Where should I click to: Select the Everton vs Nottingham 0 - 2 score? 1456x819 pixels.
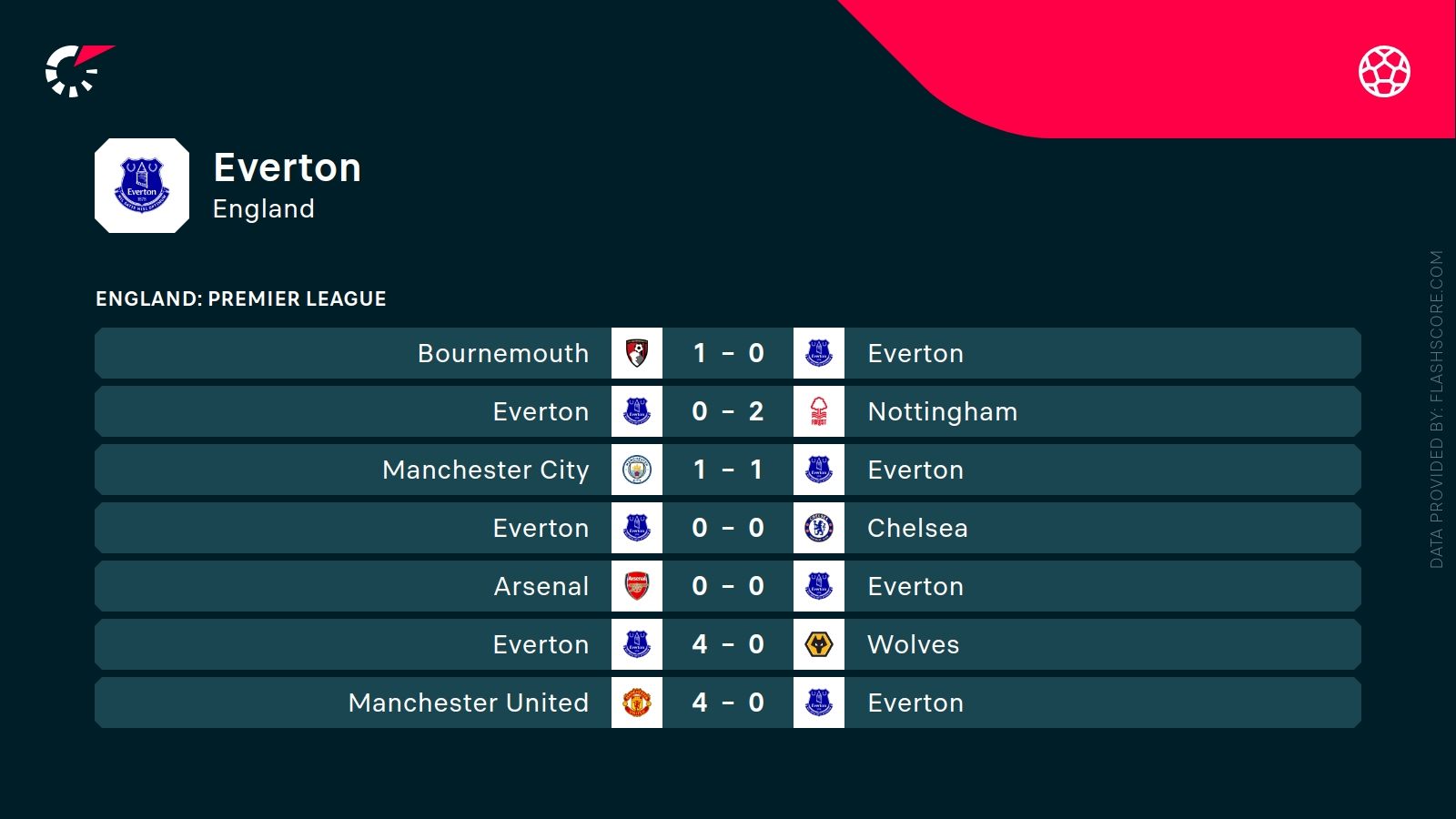(x=728, y=411)
